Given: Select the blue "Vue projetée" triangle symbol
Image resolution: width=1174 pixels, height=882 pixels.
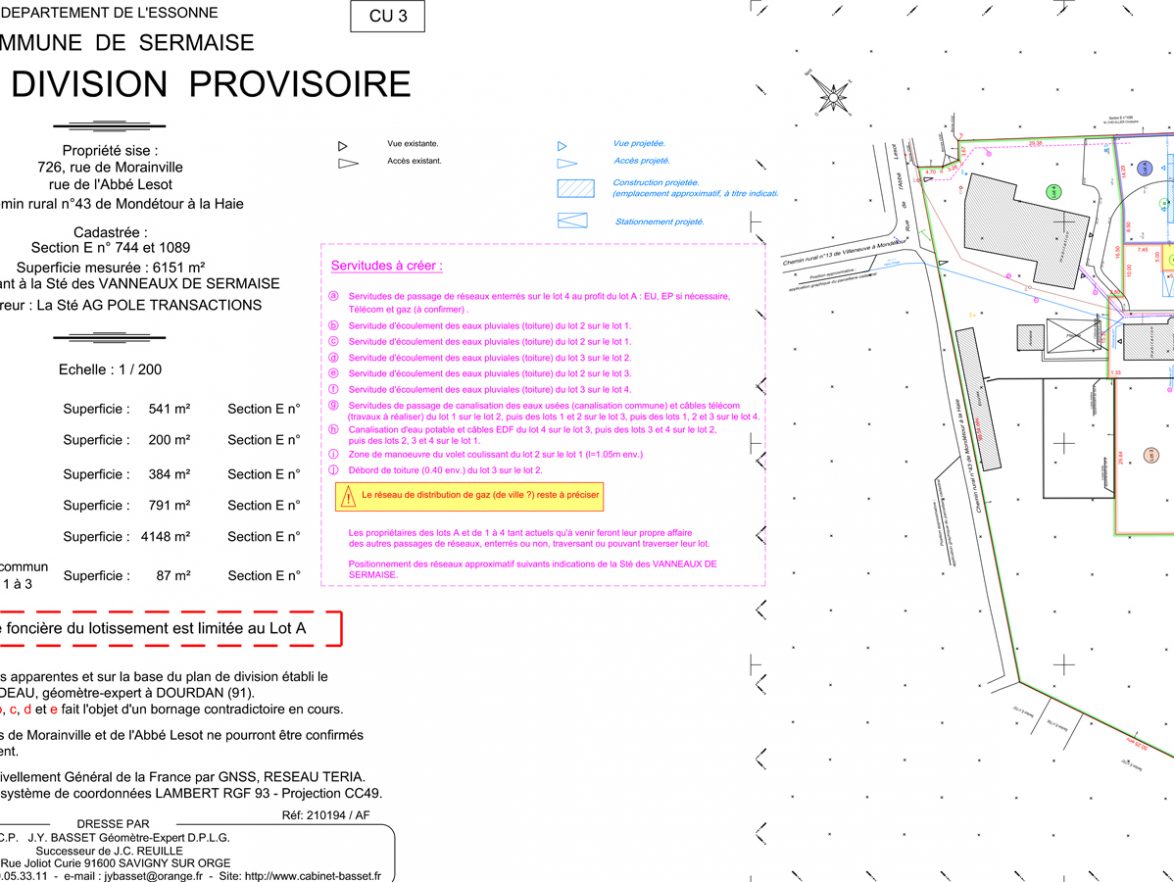Looking at the screenshot, I should click(562, 146).
